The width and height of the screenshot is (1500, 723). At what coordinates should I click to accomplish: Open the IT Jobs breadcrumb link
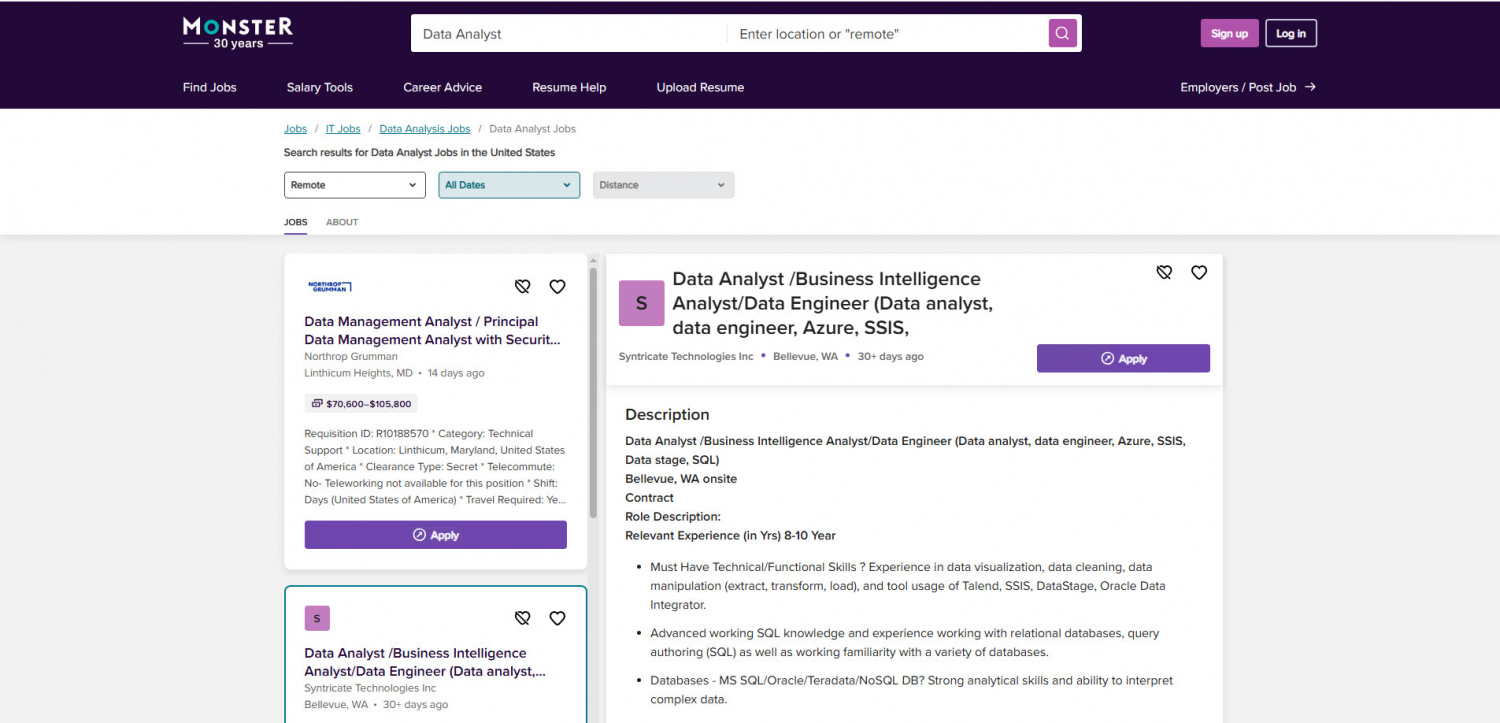tap(343, 129)
